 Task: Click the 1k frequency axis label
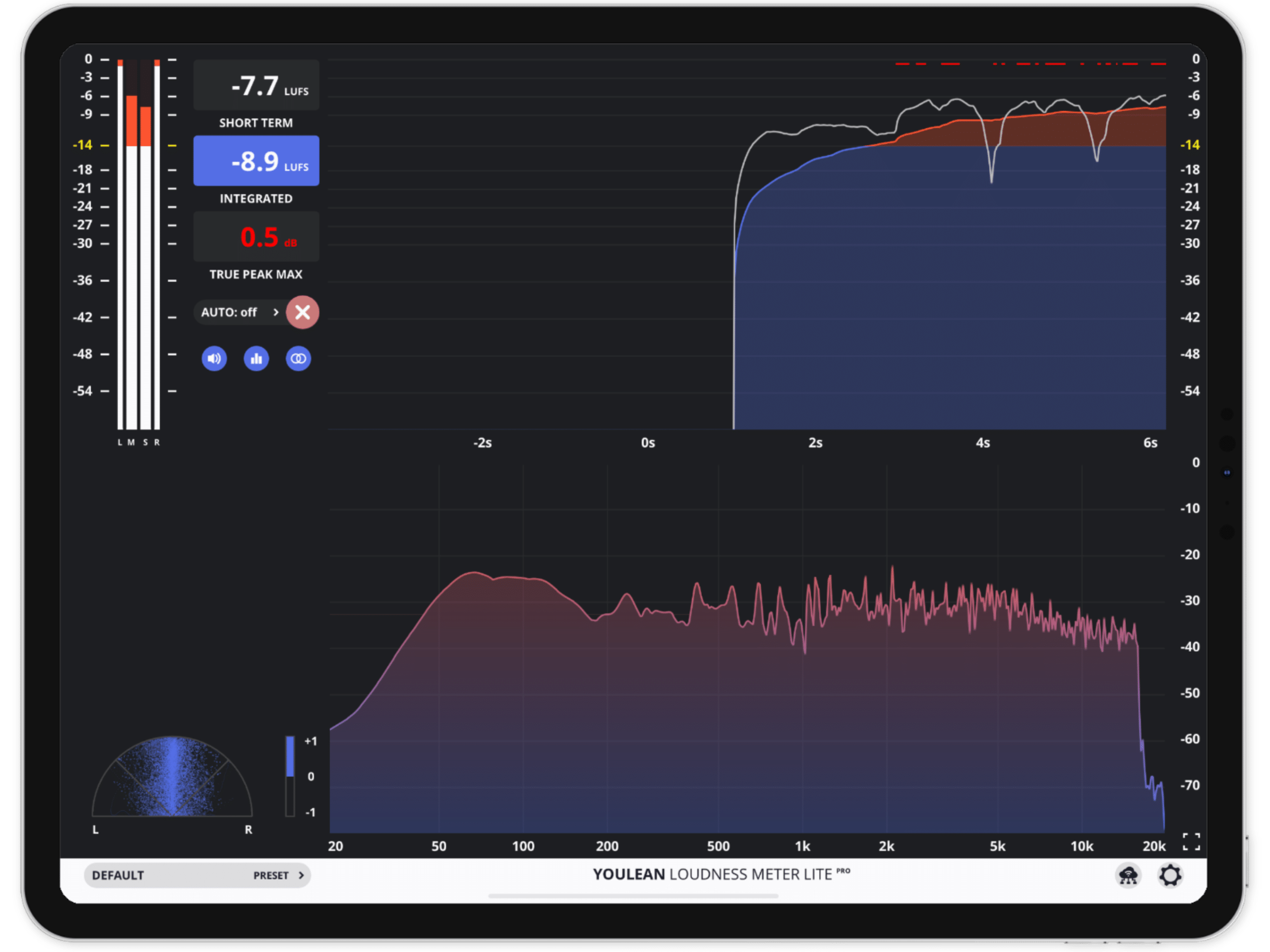click(x=802, y=846)
